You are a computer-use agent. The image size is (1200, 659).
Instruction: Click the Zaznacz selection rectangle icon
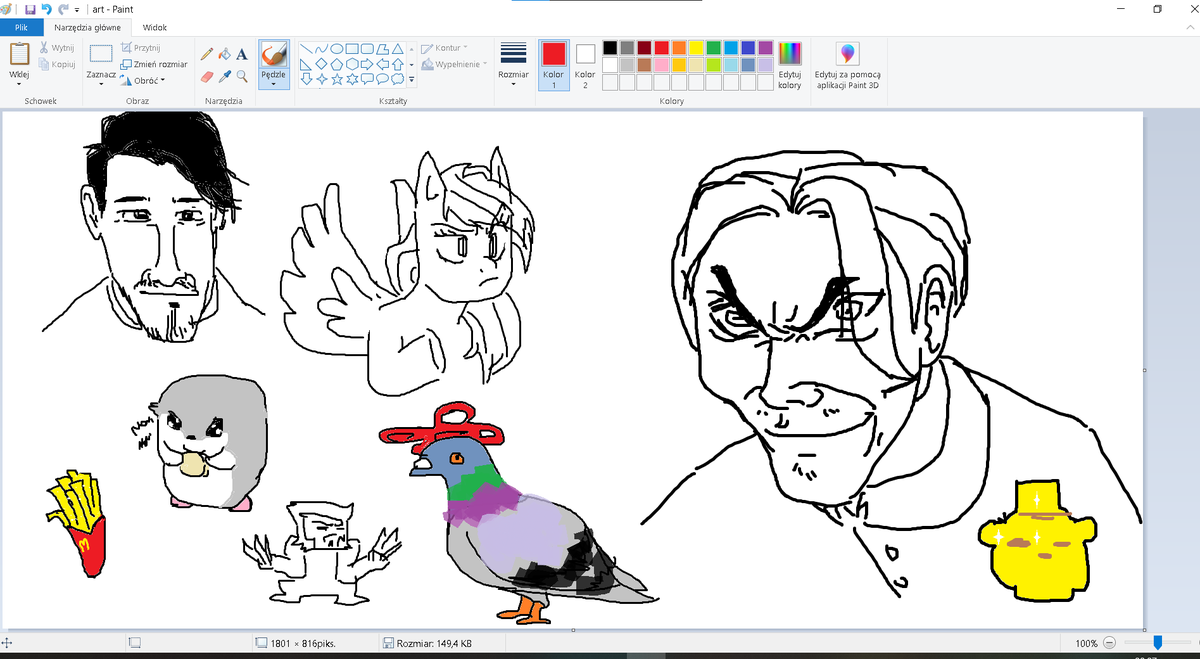[x=101, y=54]
